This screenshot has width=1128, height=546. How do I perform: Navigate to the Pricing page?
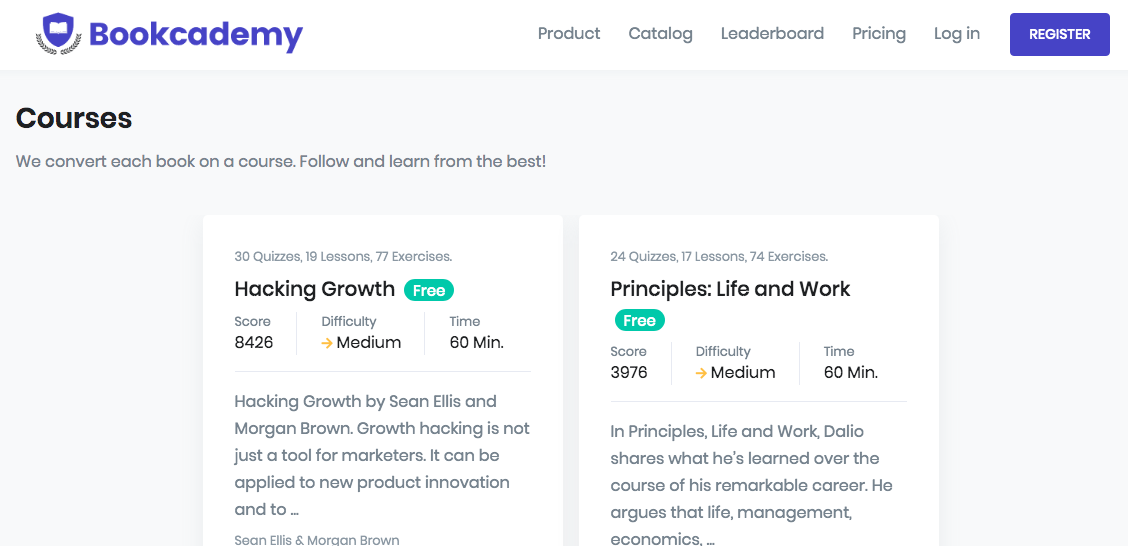point(879,34)
